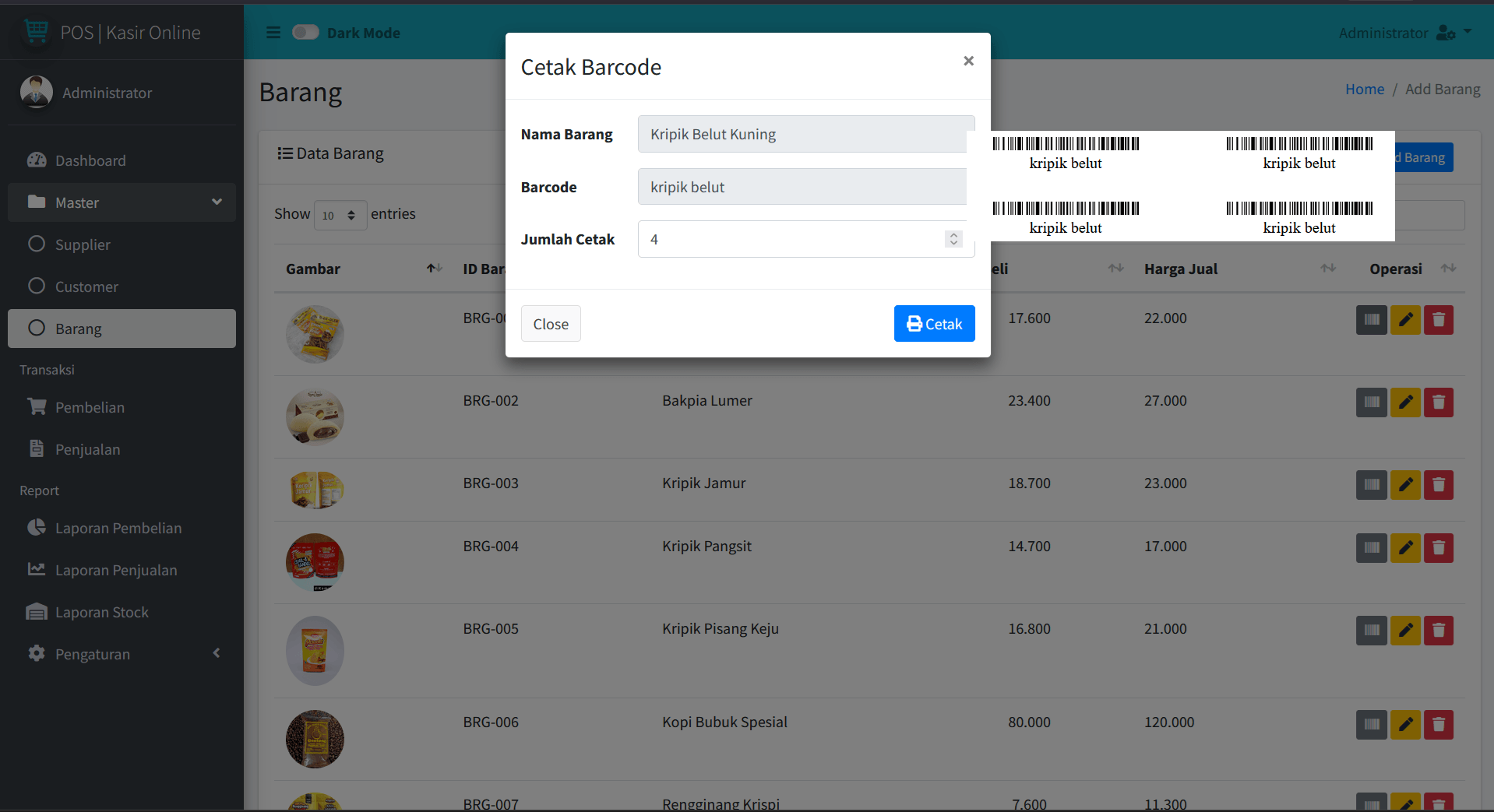Collapse the Master menu chevron
1494x812 pixels.
[217, 202]
